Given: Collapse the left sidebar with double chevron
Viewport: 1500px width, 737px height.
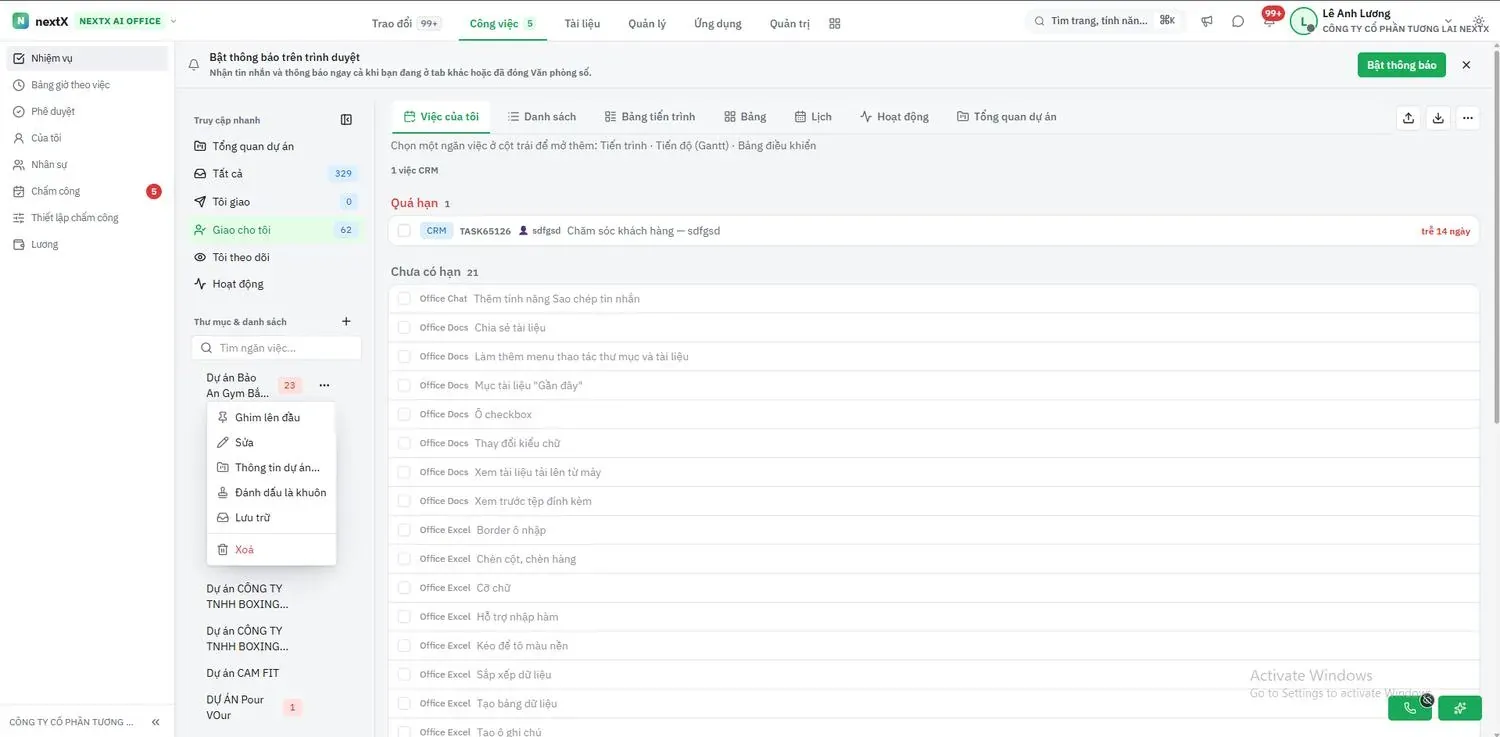Looking at the screenshot, I should coord(155,722).
